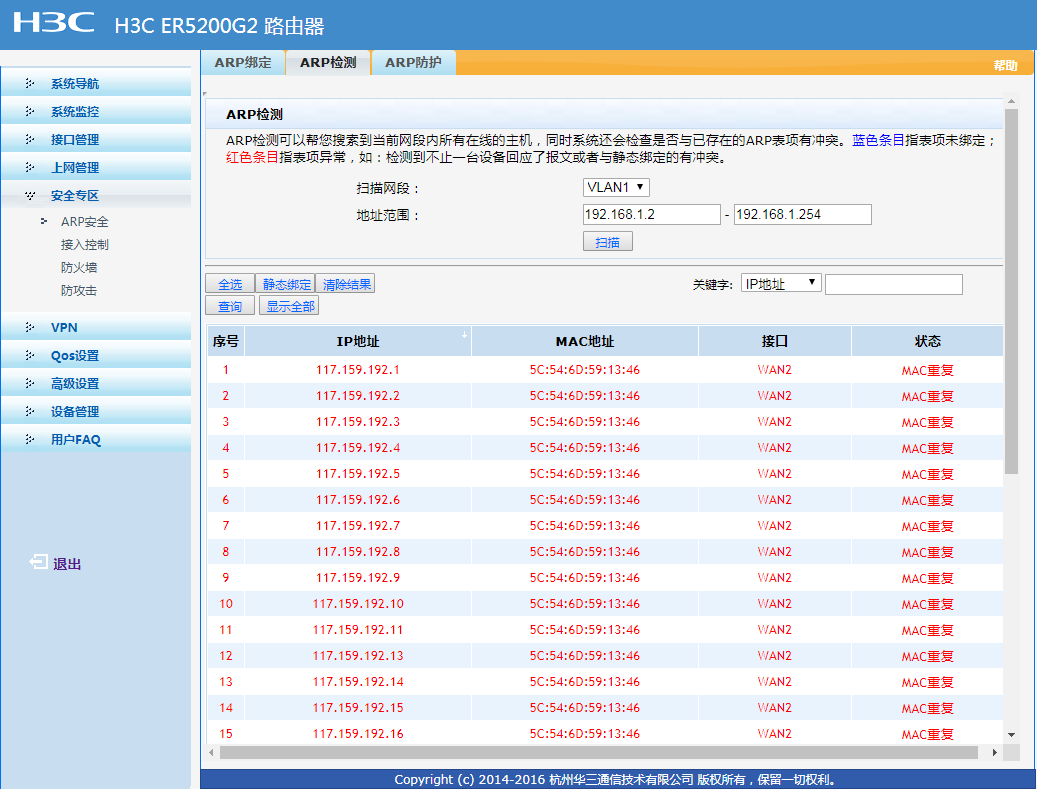Open the 关键字 IP地址 dropdown

pyautogui.click(x=781, y=284)
